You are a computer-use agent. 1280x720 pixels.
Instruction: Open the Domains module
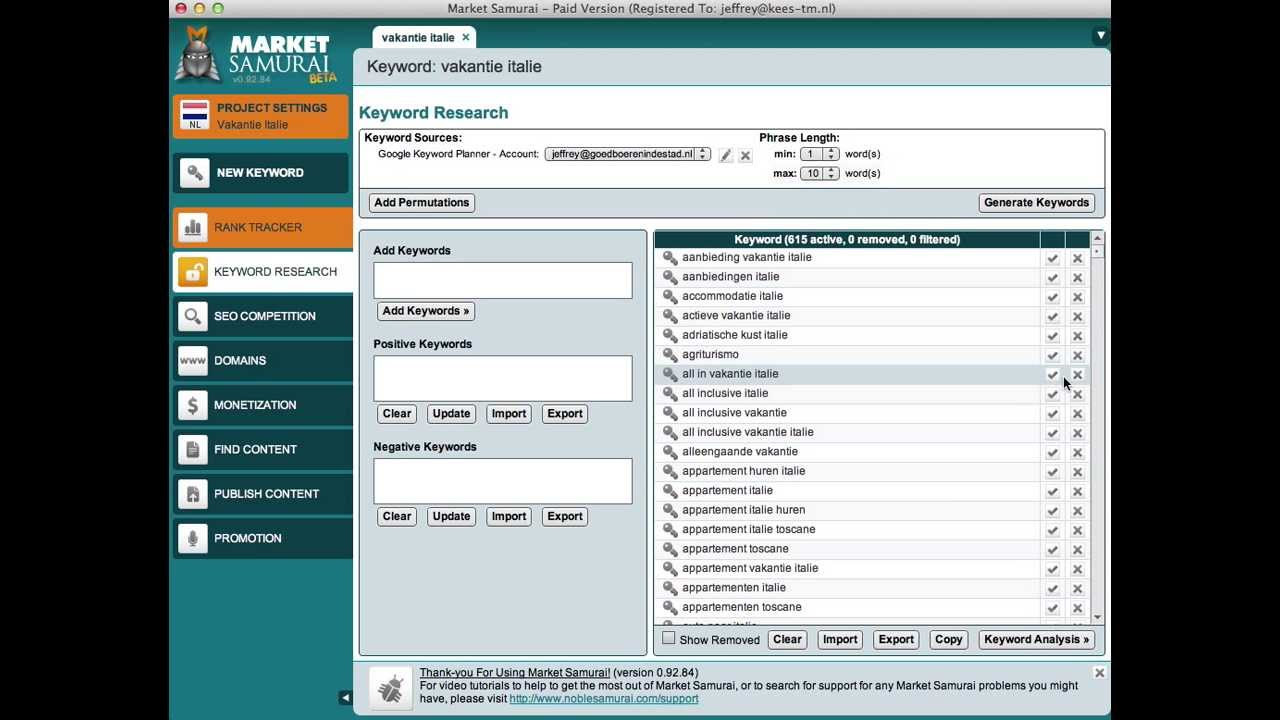(x=262, y=360)
